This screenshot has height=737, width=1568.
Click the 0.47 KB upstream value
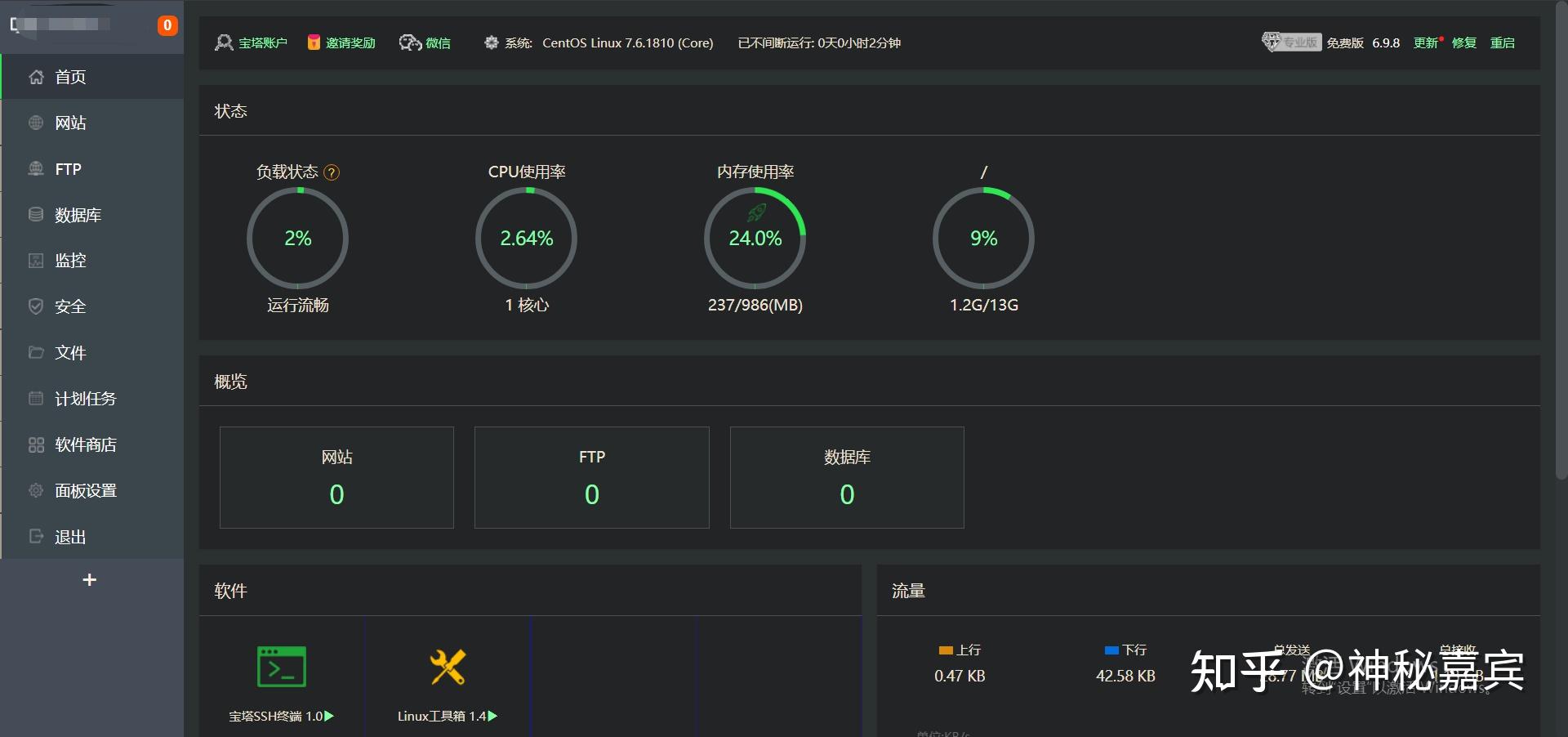click(x=960, y=677)
